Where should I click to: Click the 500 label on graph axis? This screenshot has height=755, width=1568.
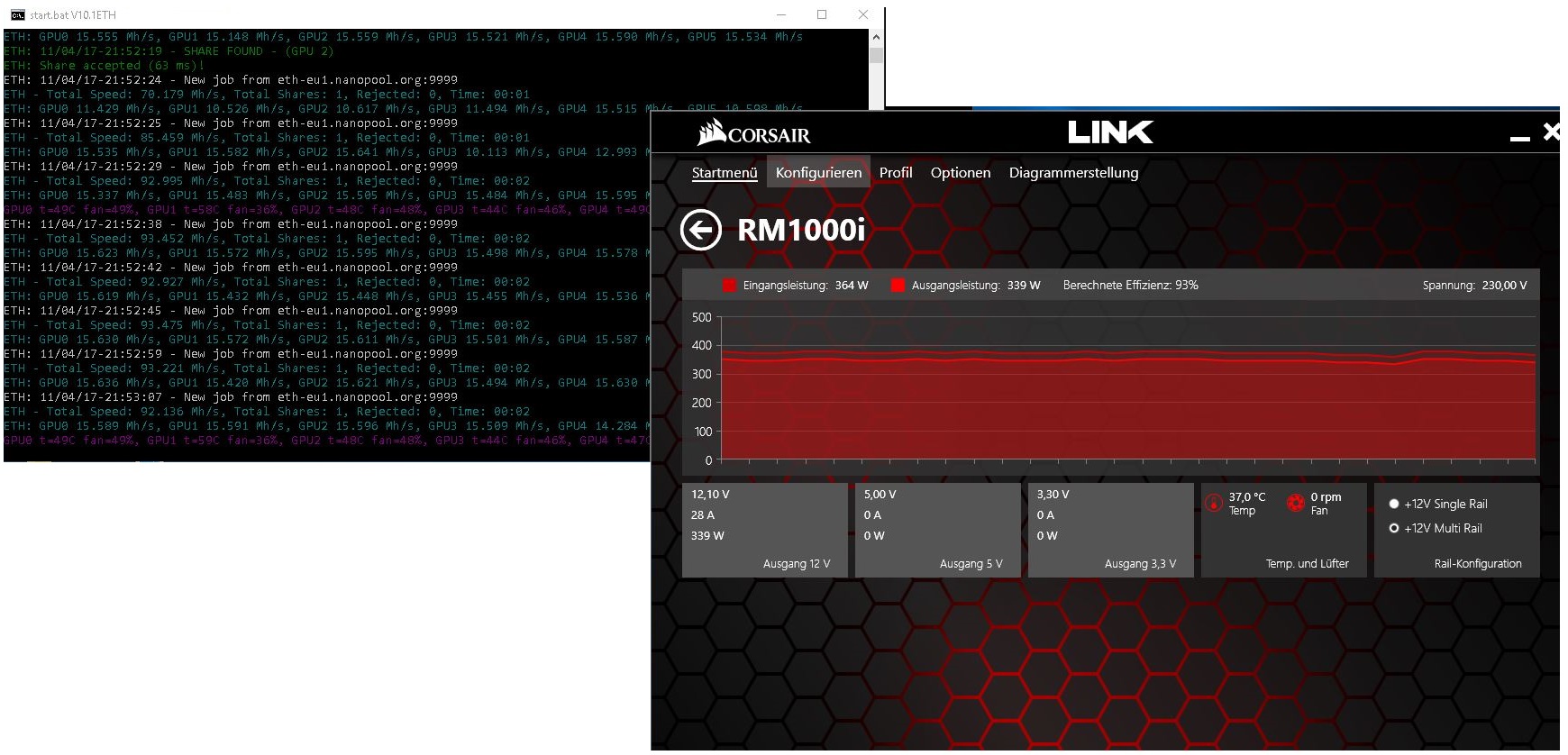pyautogui.click(x=702, y=317)
